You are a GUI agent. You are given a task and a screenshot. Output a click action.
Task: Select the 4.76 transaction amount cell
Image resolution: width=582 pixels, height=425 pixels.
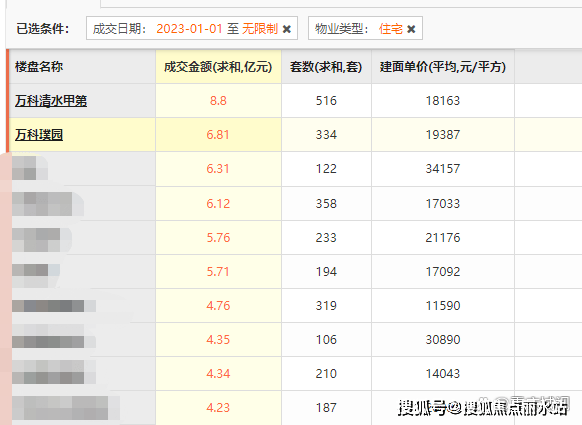coord(218,305)
